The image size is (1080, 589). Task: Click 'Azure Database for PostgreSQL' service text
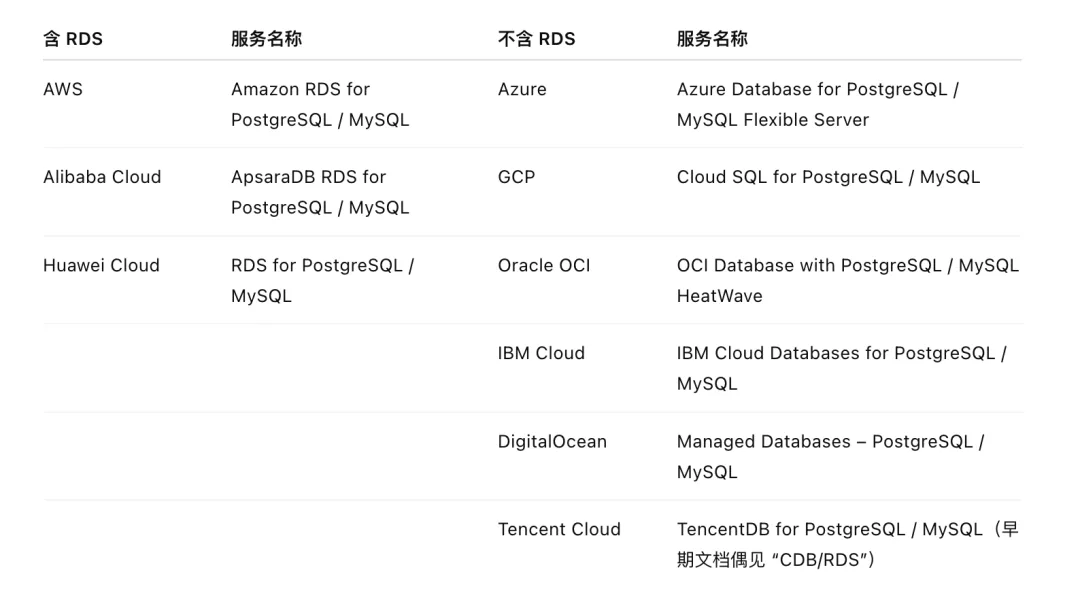pos(812,90)
